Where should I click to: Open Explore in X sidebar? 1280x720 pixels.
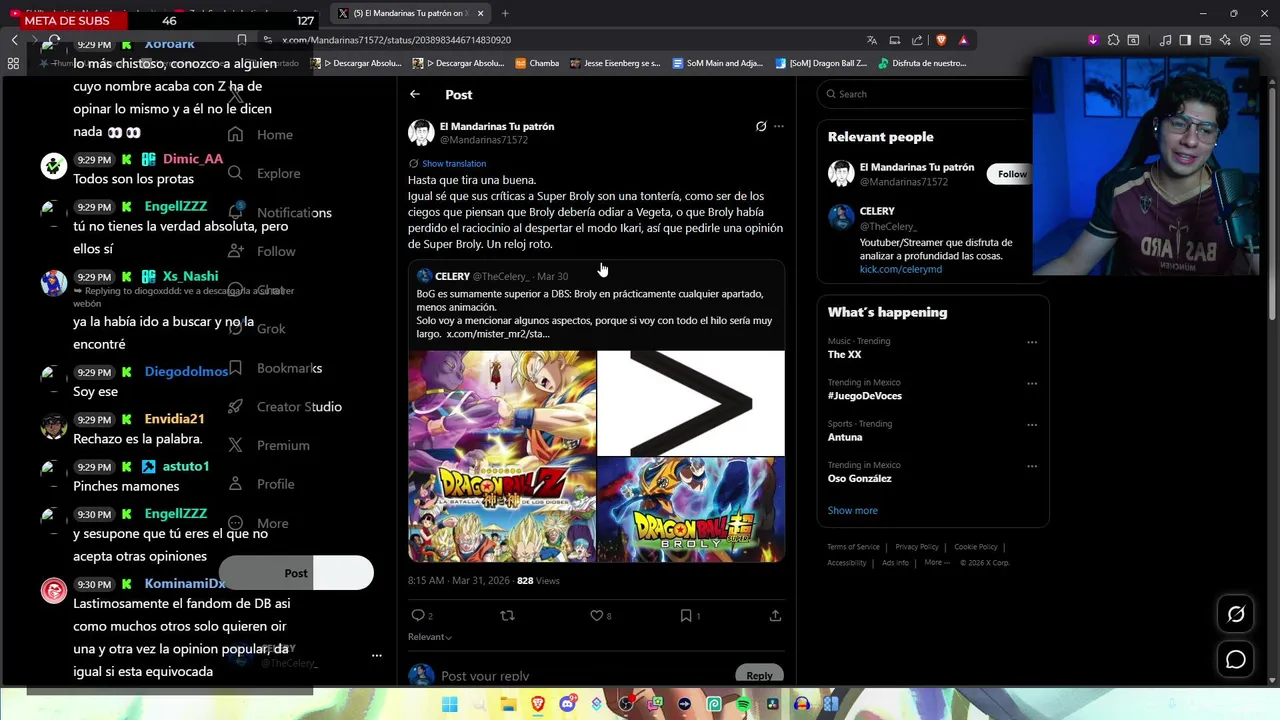click(264, 173)
